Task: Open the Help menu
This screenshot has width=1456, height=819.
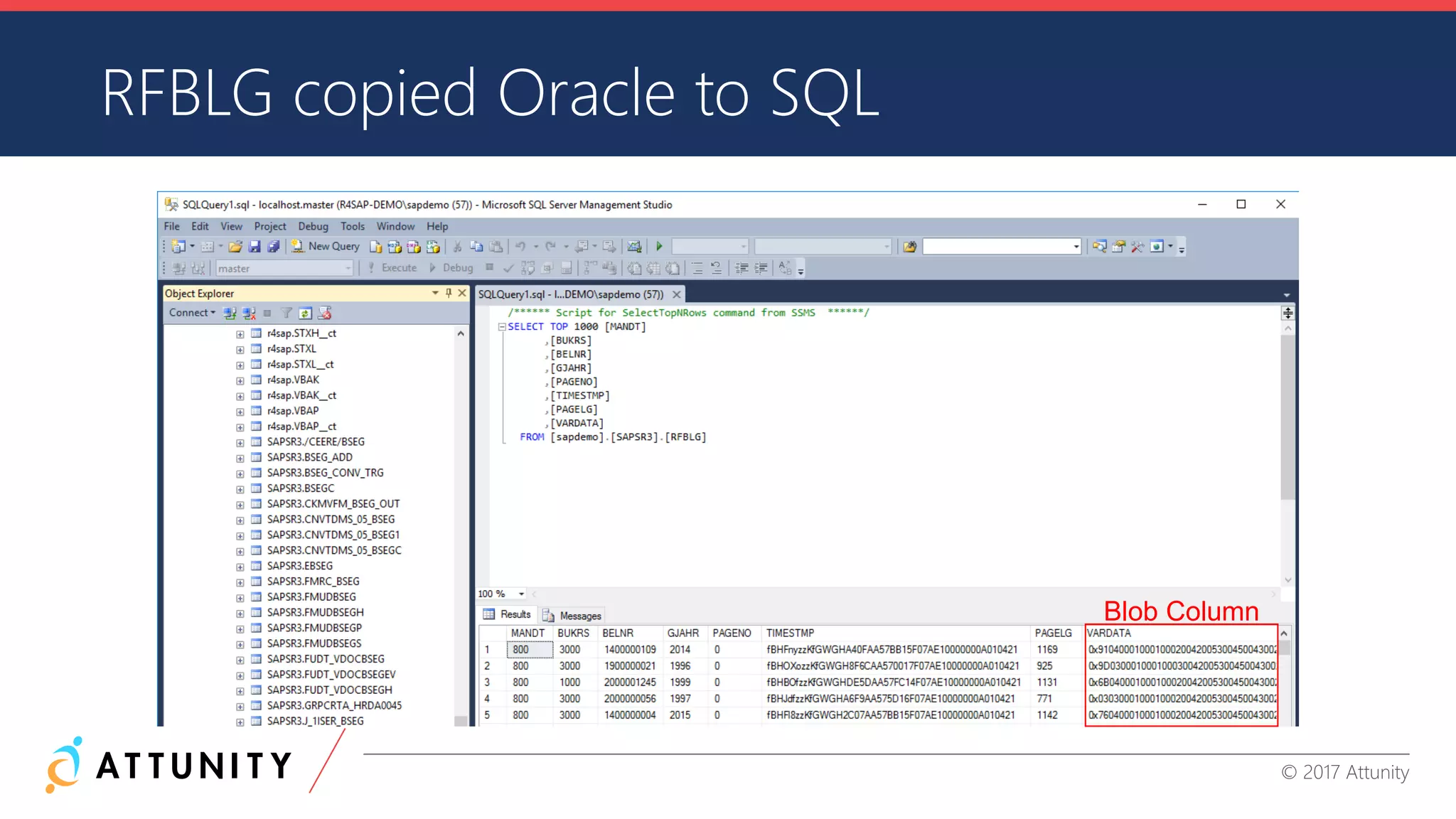Action: (437, 226)
